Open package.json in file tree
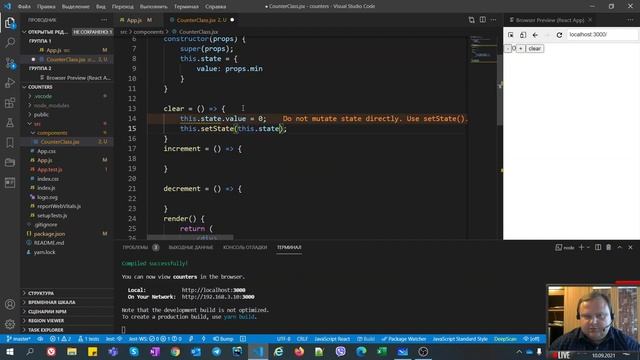 point(49,234)
